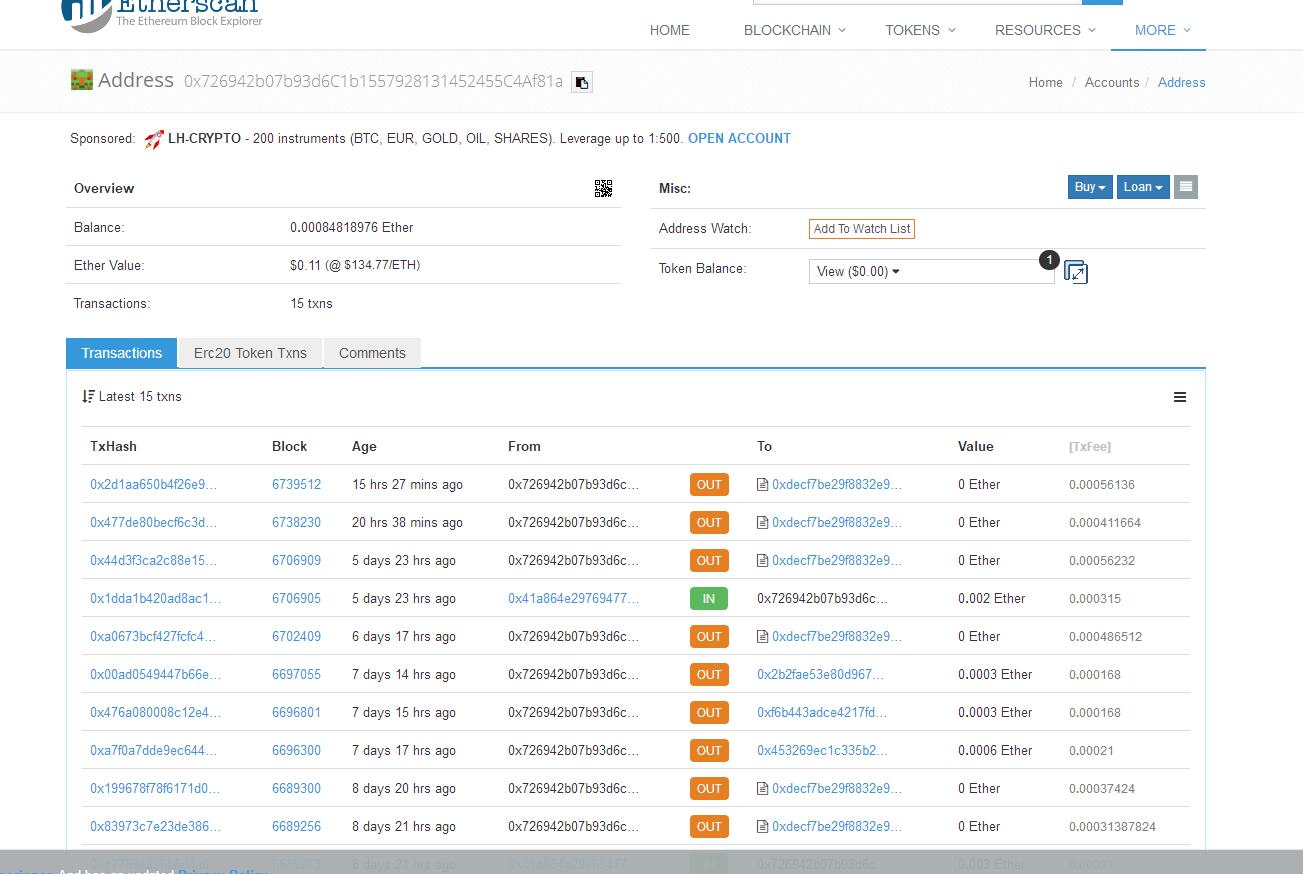Open block 6702409
The image size is (1303, 874).
(296, 637)
